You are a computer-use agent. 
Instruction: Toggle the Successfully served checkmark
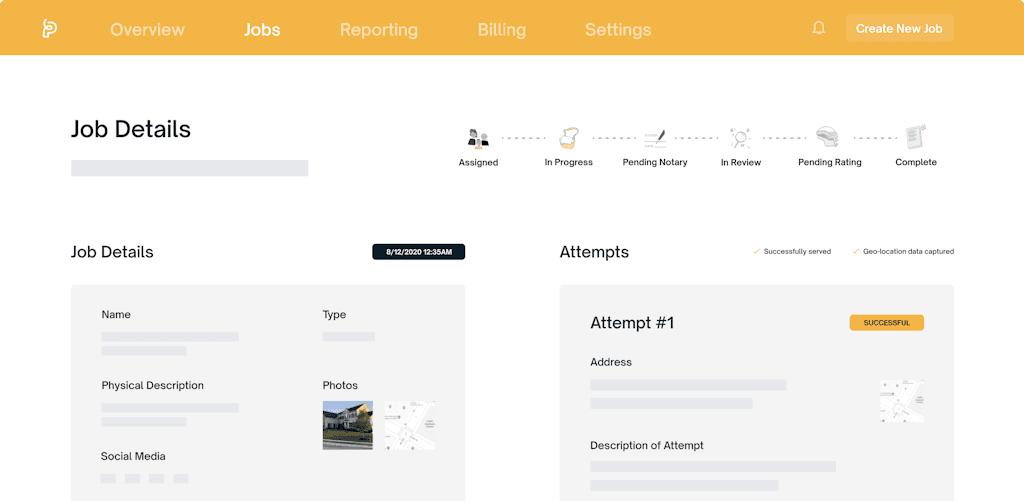[x=757, y=252]
